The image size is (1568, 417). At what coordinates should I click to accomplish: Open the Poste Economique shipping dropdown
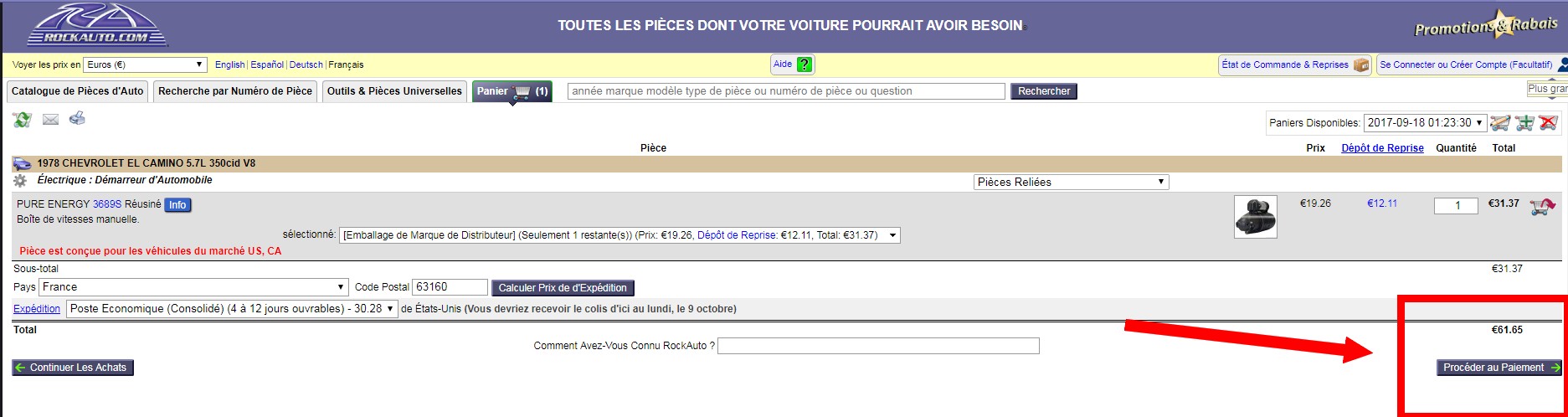232,309
